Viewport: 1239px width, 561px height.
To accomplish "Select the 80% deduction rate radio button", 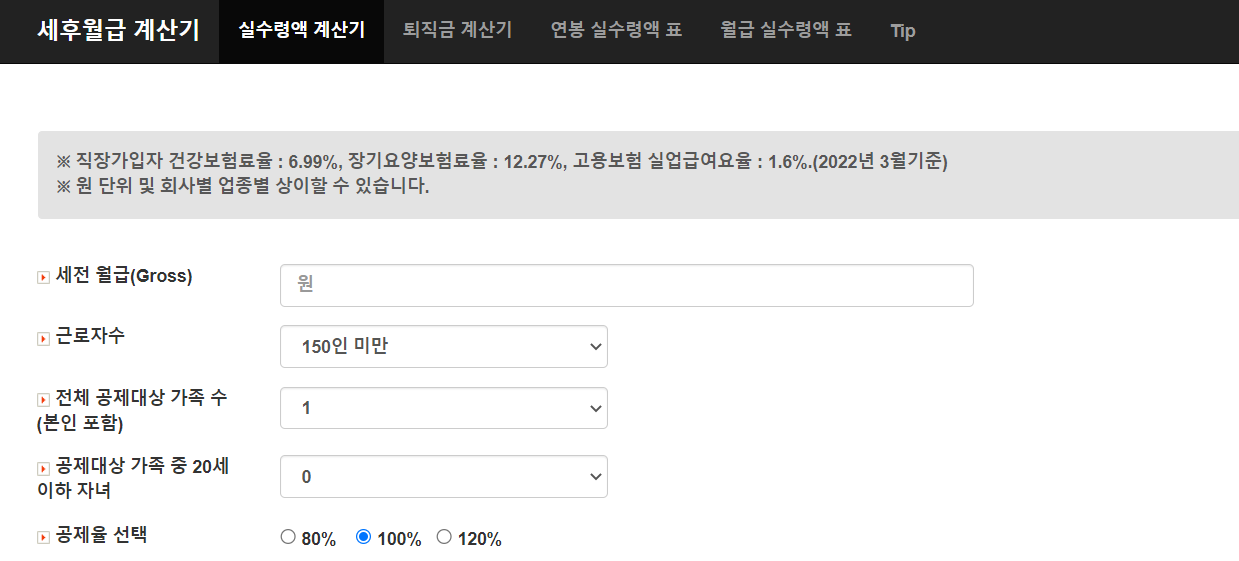I will (x=288, y=537).
